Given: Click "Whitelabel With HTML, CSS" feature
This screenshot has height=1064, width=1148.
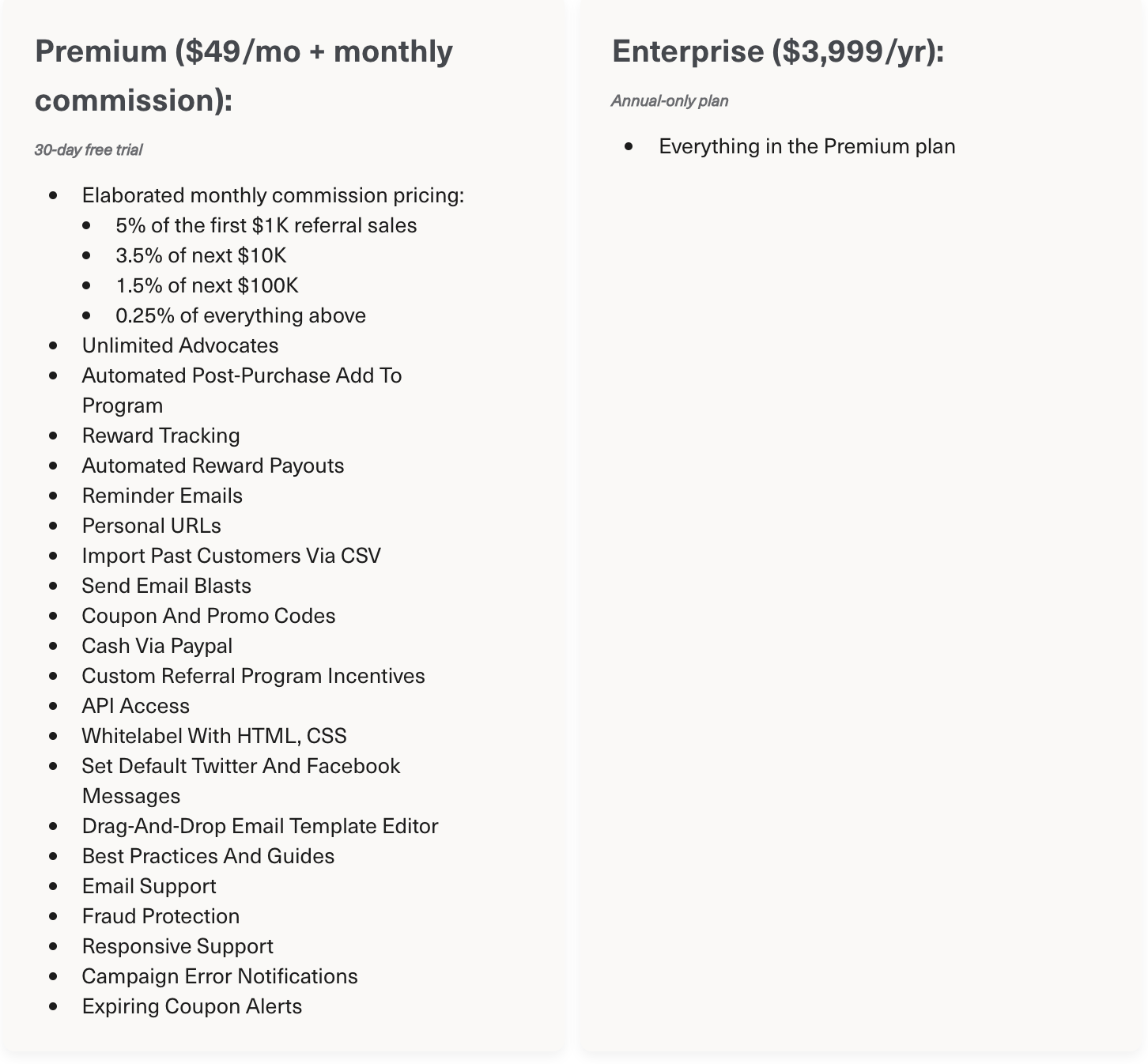Looking at the screenshot, I should pos(214,736).
